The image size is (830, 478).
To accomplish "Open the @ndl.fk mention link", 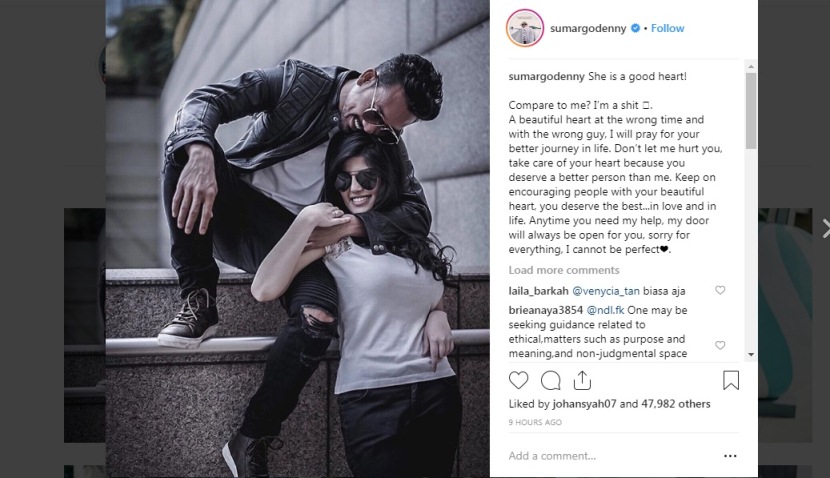I will pos(605,310).
